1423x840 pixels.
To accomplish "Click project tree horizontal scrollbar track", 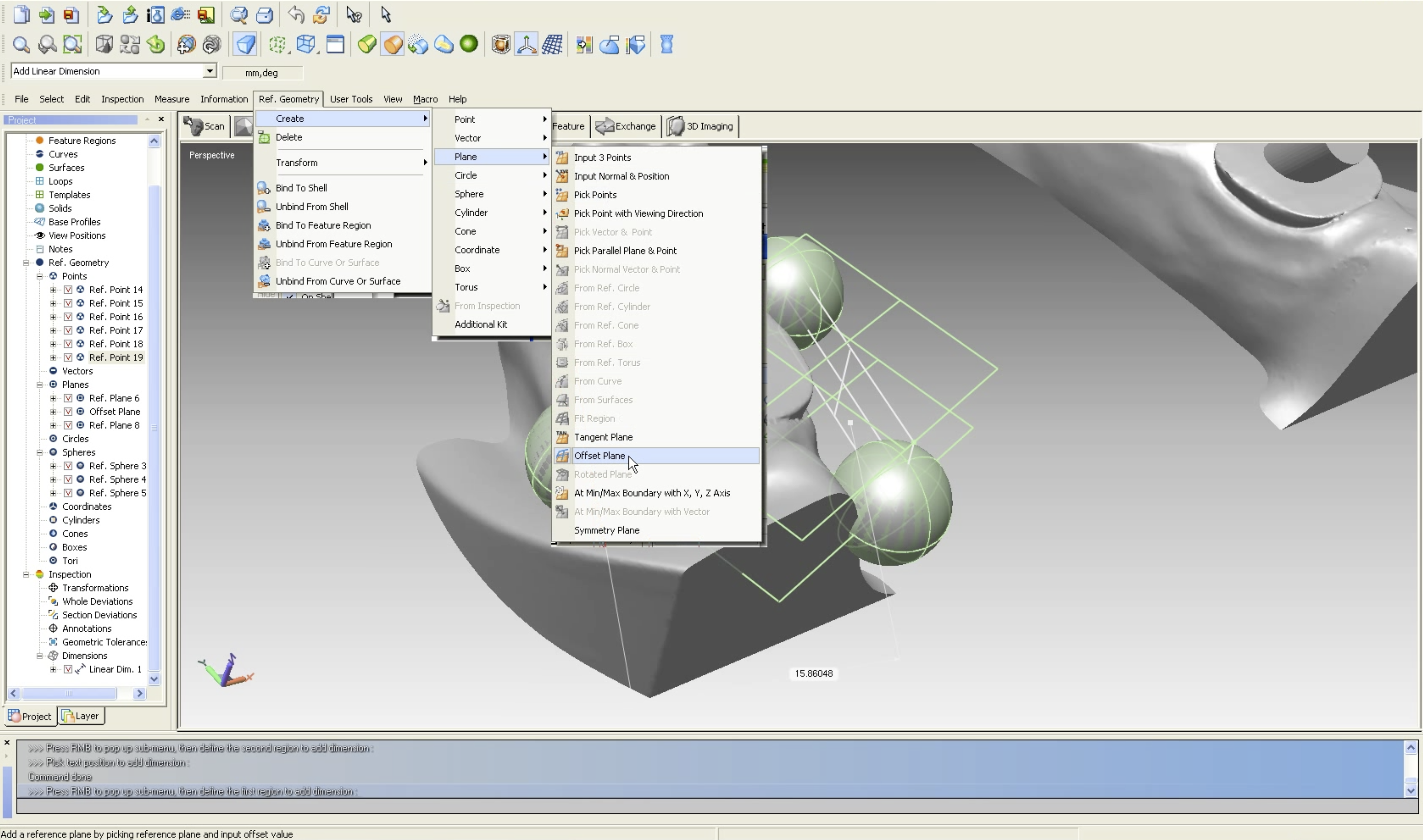I will coord(125,693).
